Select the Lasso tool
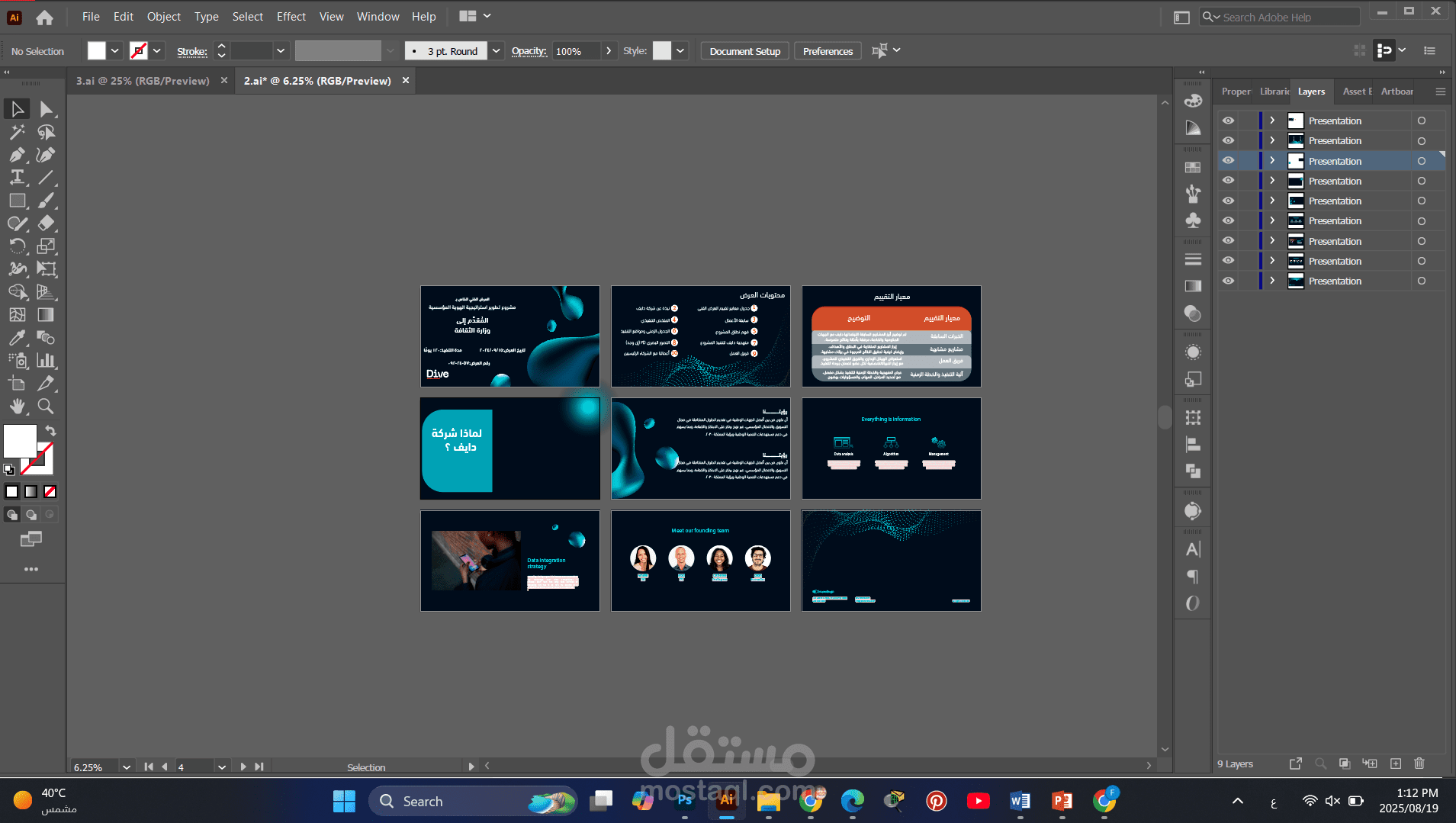Viewport: 1456px width, 823px height. (x=46, y=132)
